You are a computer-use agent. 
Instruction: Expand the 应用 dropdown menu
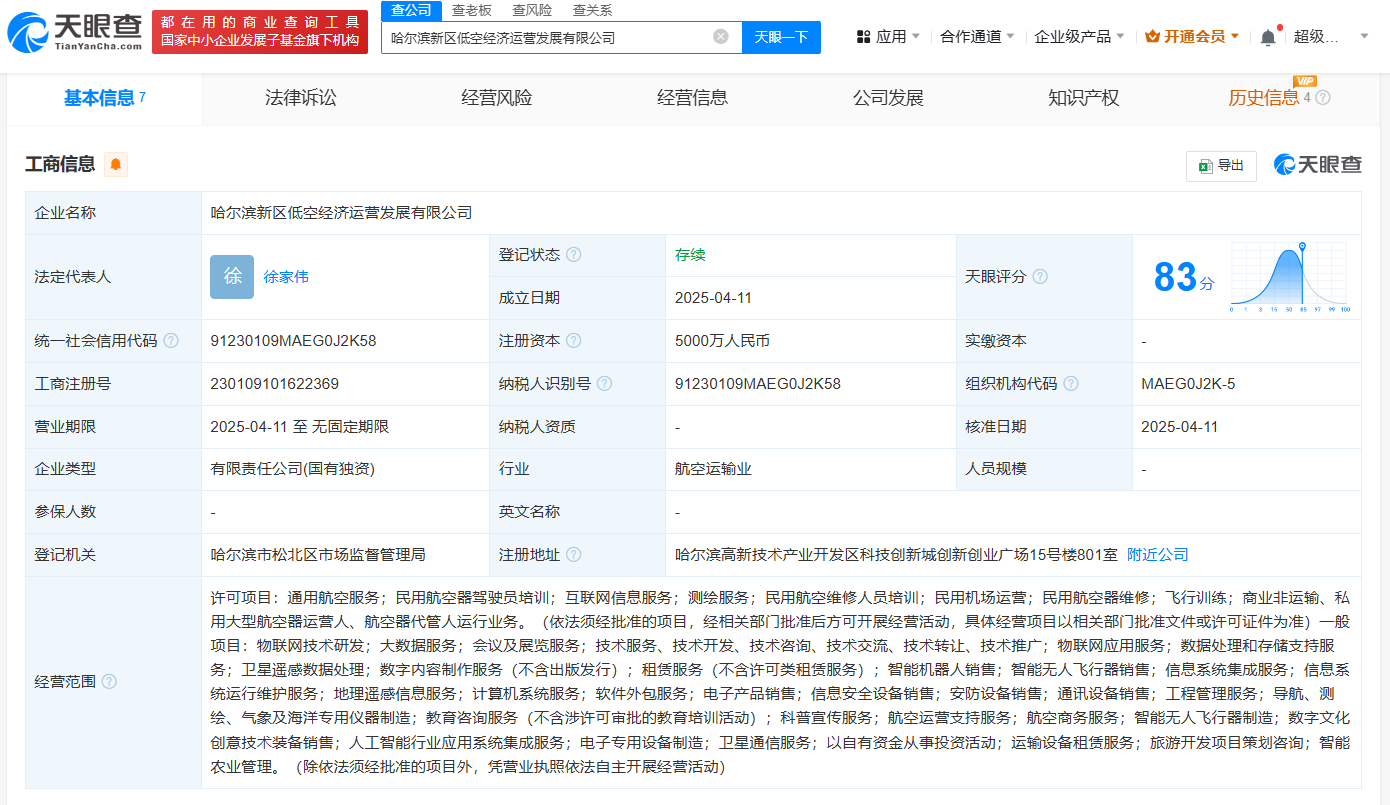click(890, 37)
